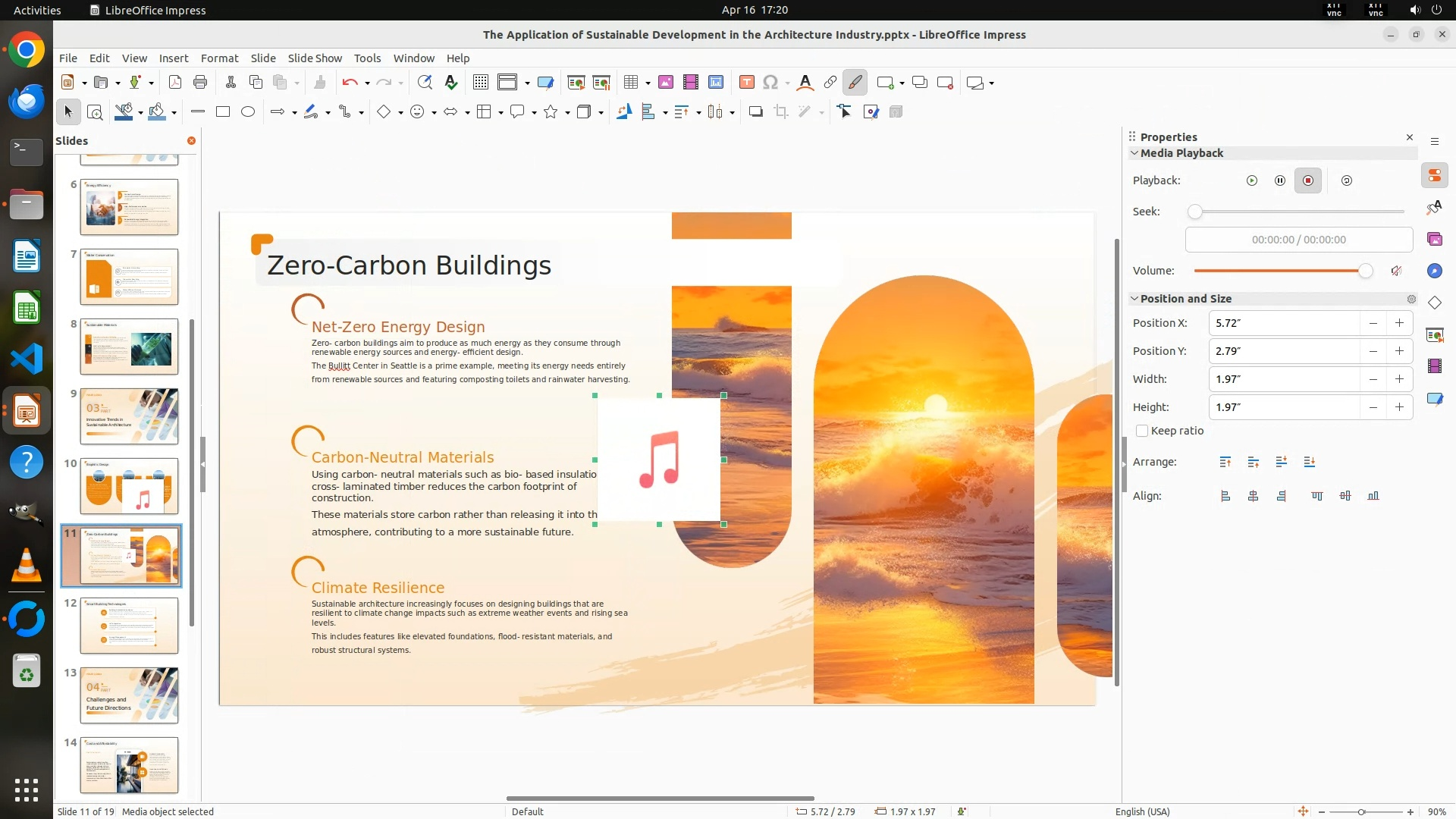This screenshot has height=819, width=1456.
Task: Click the Insert Special Character omega icon
Action: pos(770,83)
